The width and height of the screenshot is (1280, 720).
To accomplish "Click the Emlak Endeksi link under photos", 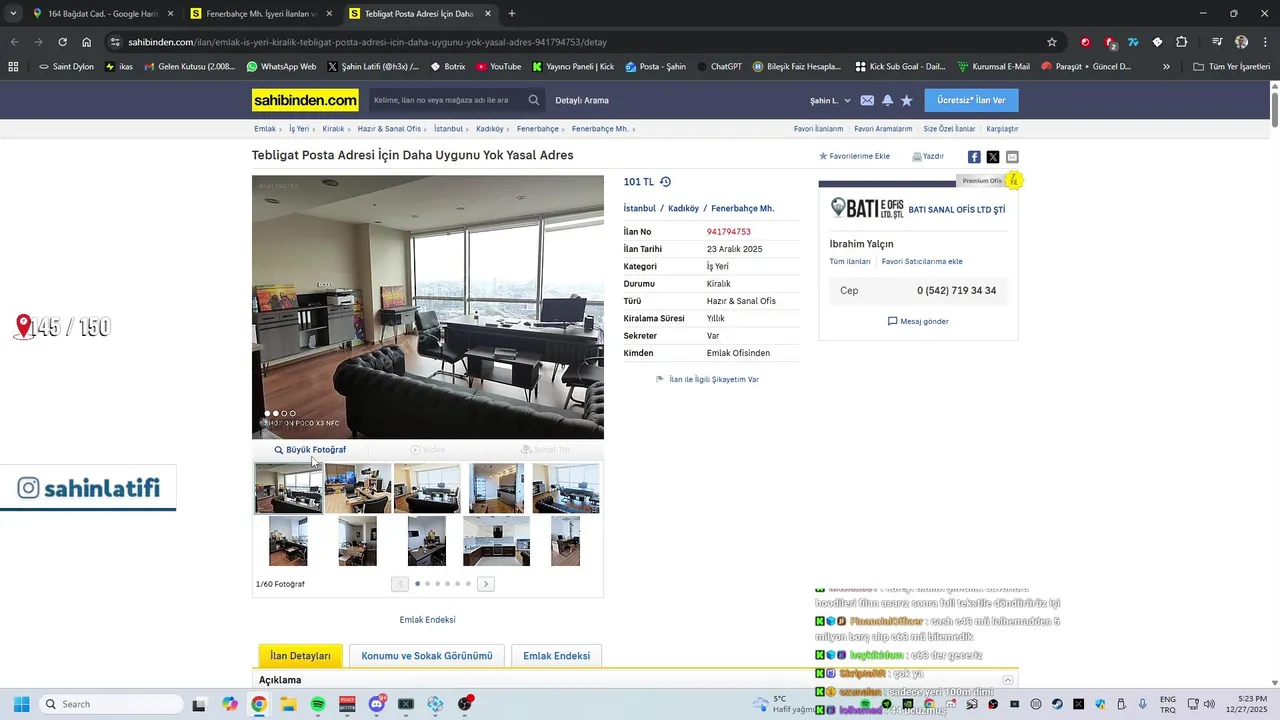I will [427, 620].
